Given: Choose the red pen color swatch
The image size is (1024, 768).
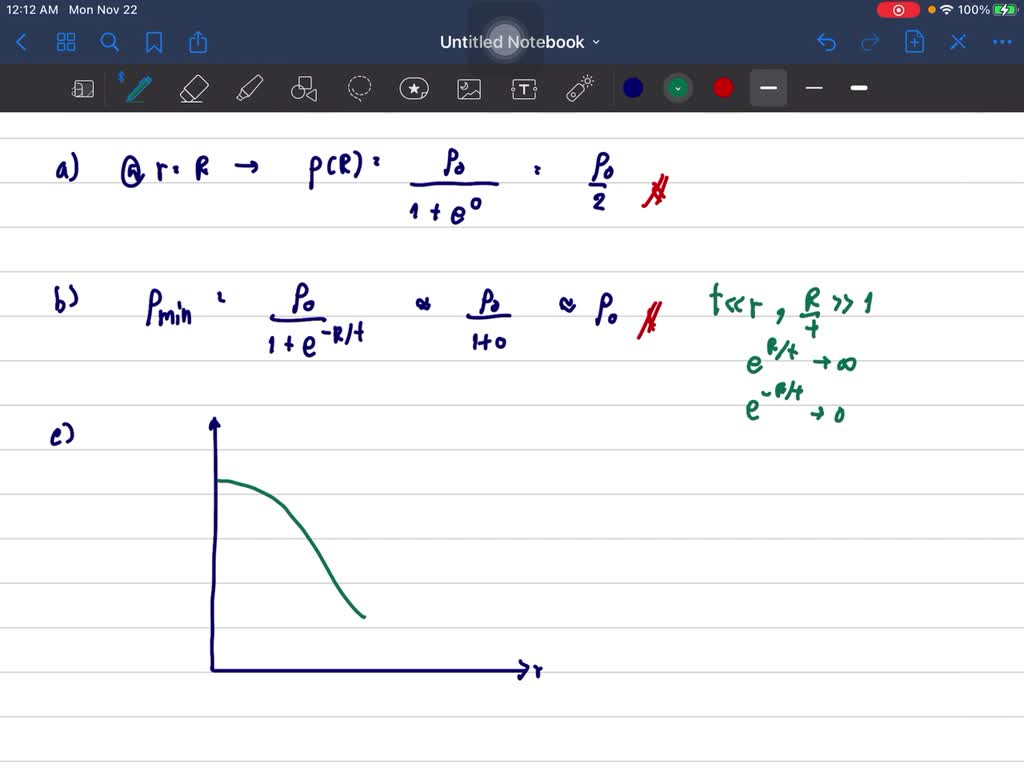Looking at the screenshot, I should [x=723, y=88].
